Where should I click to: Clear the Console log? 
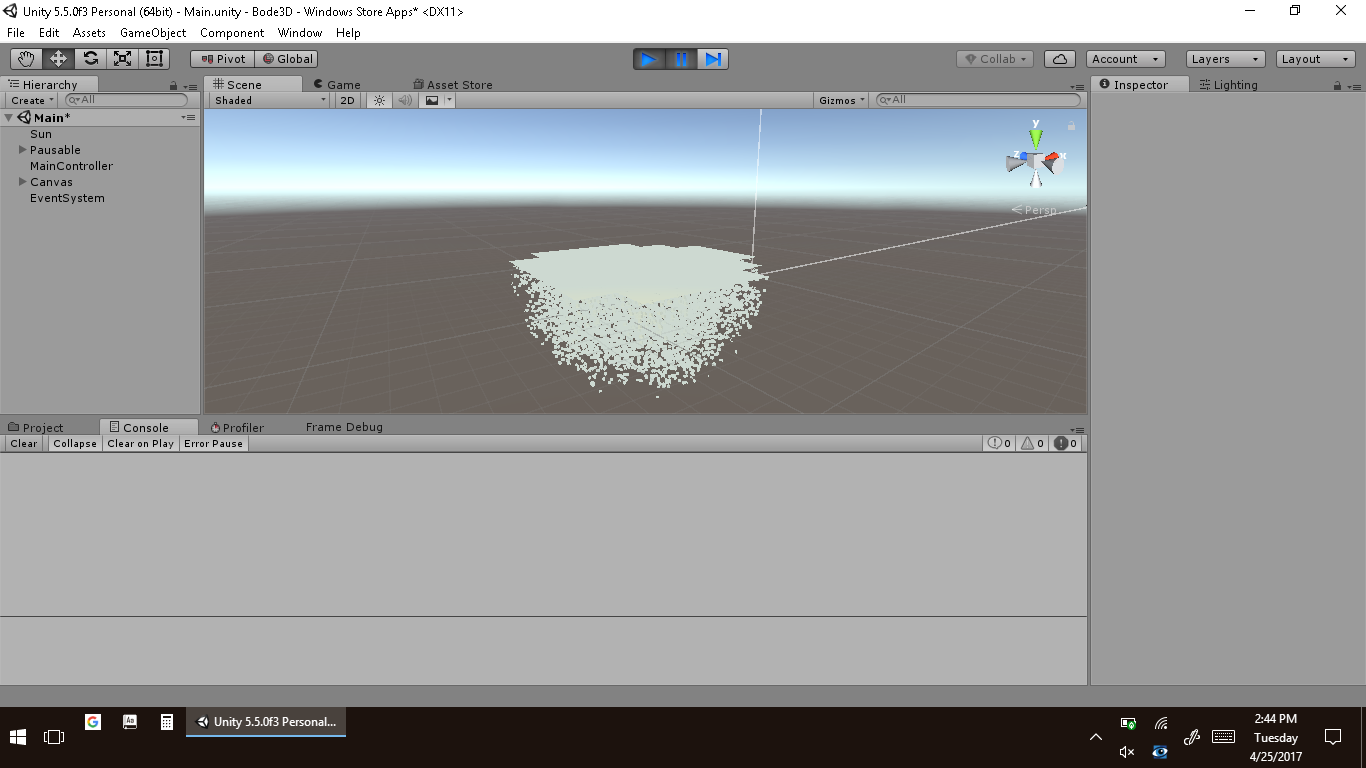click(24, 443)
